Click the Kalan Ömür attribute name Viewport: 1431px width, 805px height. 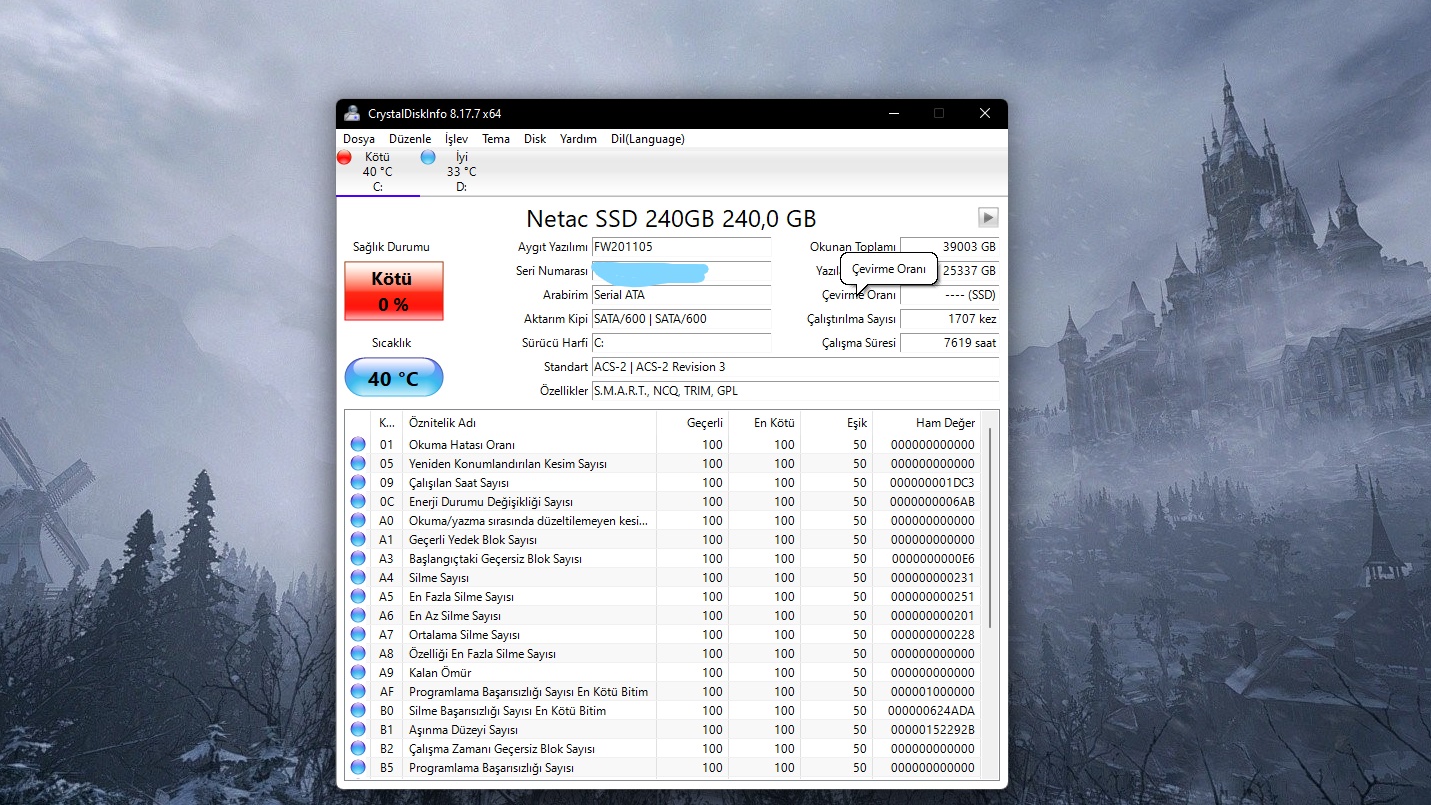[440, 673]
